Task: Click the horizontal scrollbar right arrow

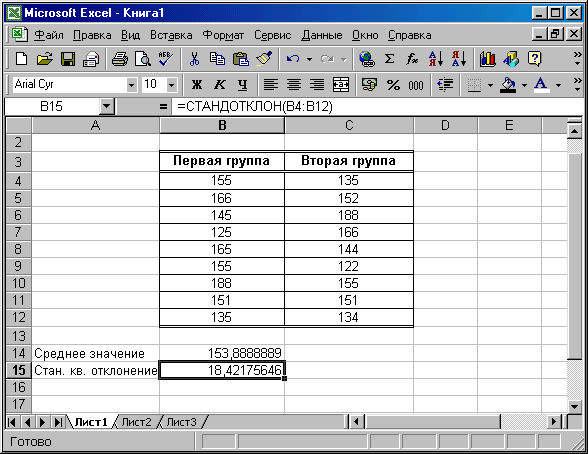Action: pyautogui.click(x=554, y=422)
